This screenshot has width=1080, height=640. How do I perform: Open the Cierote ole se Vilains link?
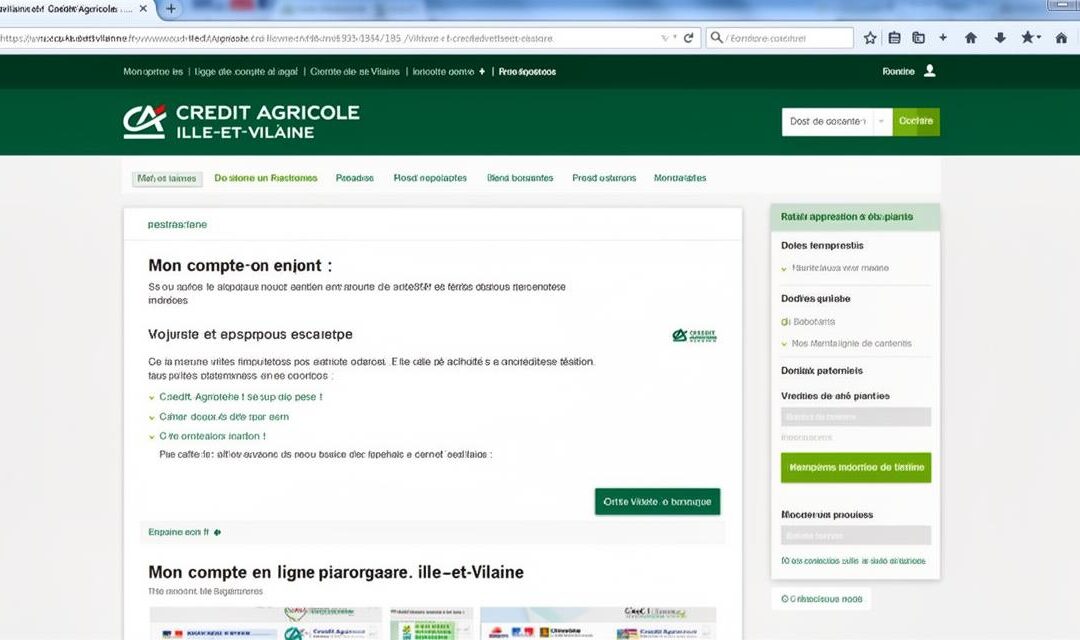point(355,72)
